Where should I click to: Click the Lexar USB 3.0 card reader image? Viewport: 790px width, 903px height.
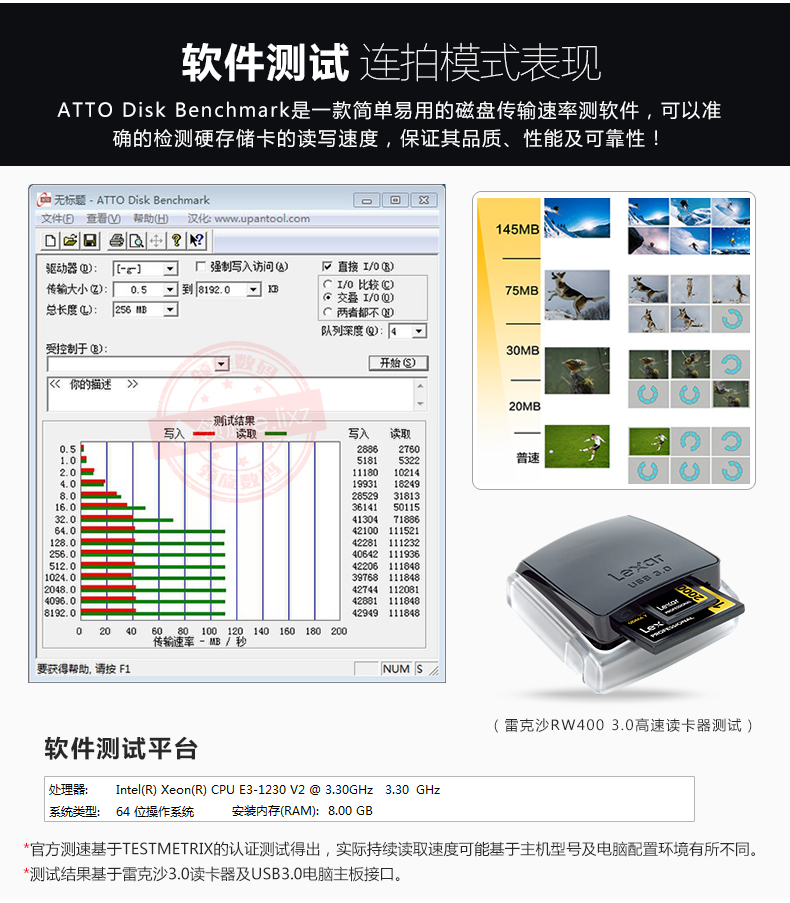coord(624,604)
